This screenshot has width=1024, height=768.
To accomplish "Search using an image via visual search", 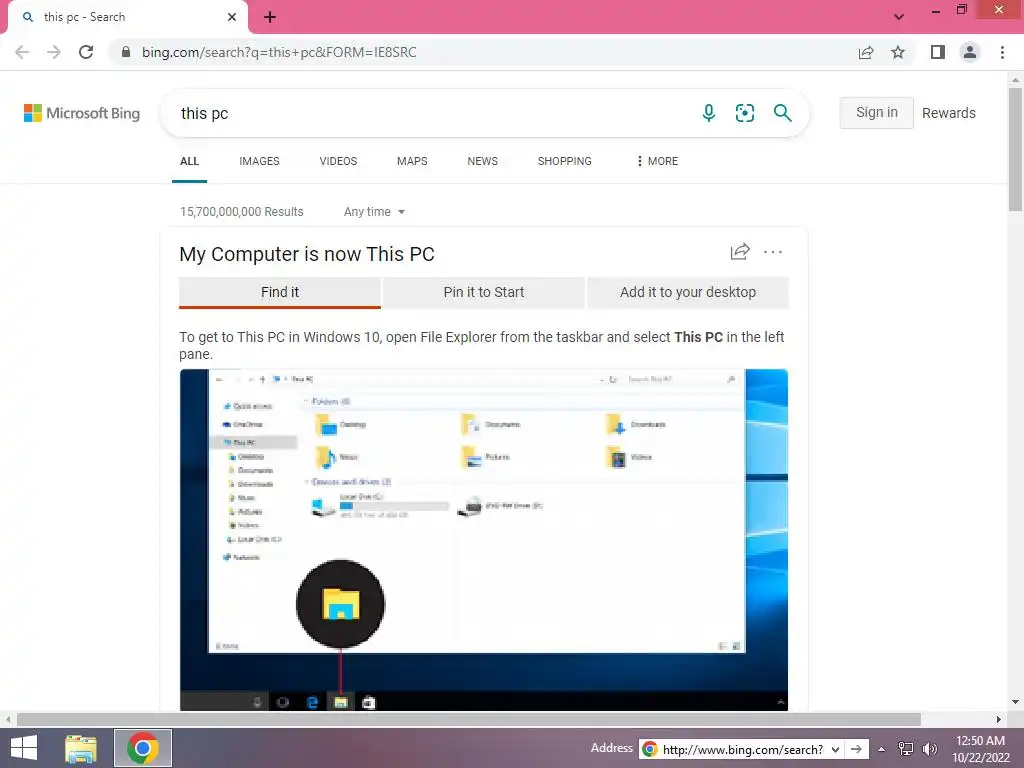I will (744, 113).
